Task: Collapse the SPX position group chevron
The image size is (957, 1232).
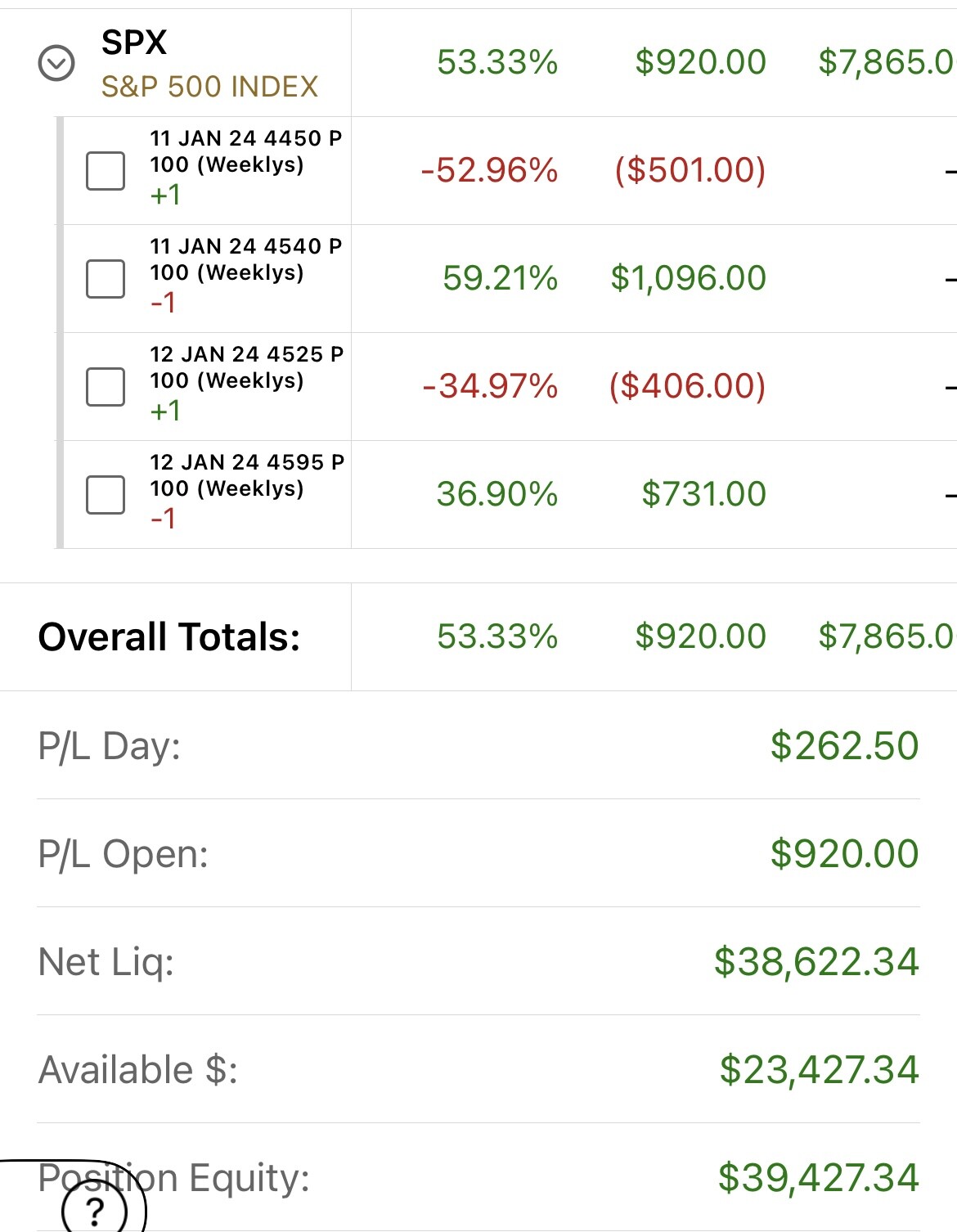Action: 56,63
